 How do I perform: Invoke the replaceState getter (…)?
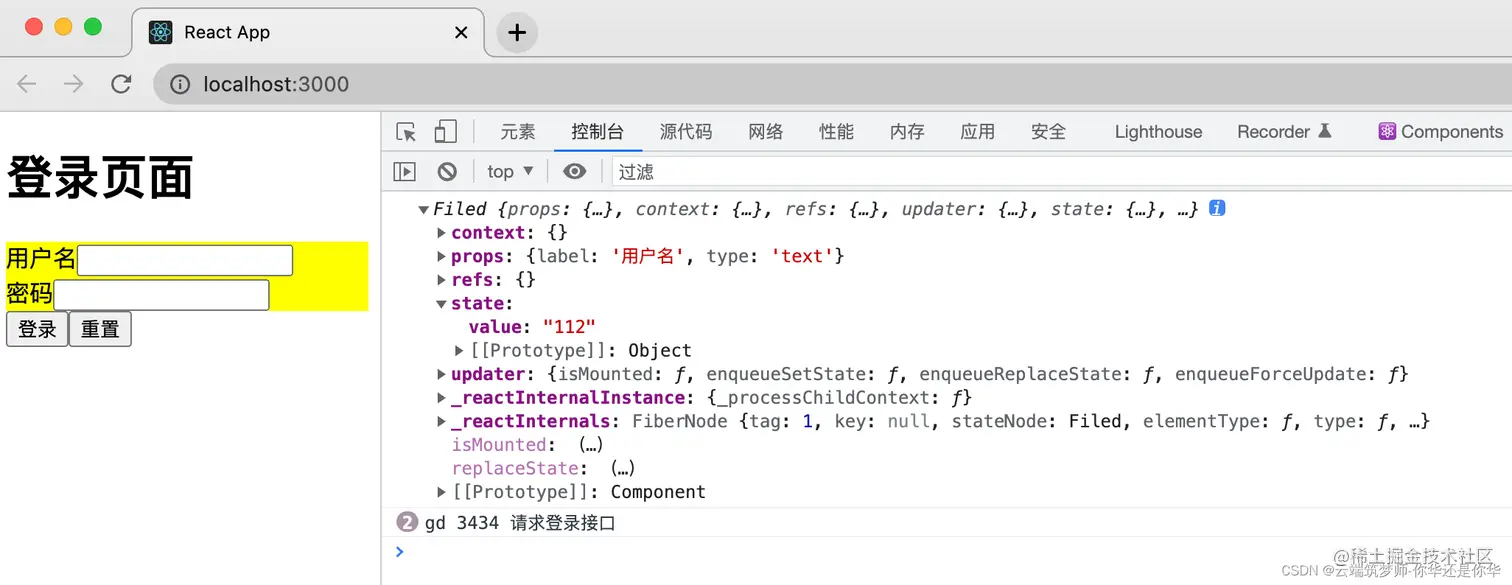point(623,468)
